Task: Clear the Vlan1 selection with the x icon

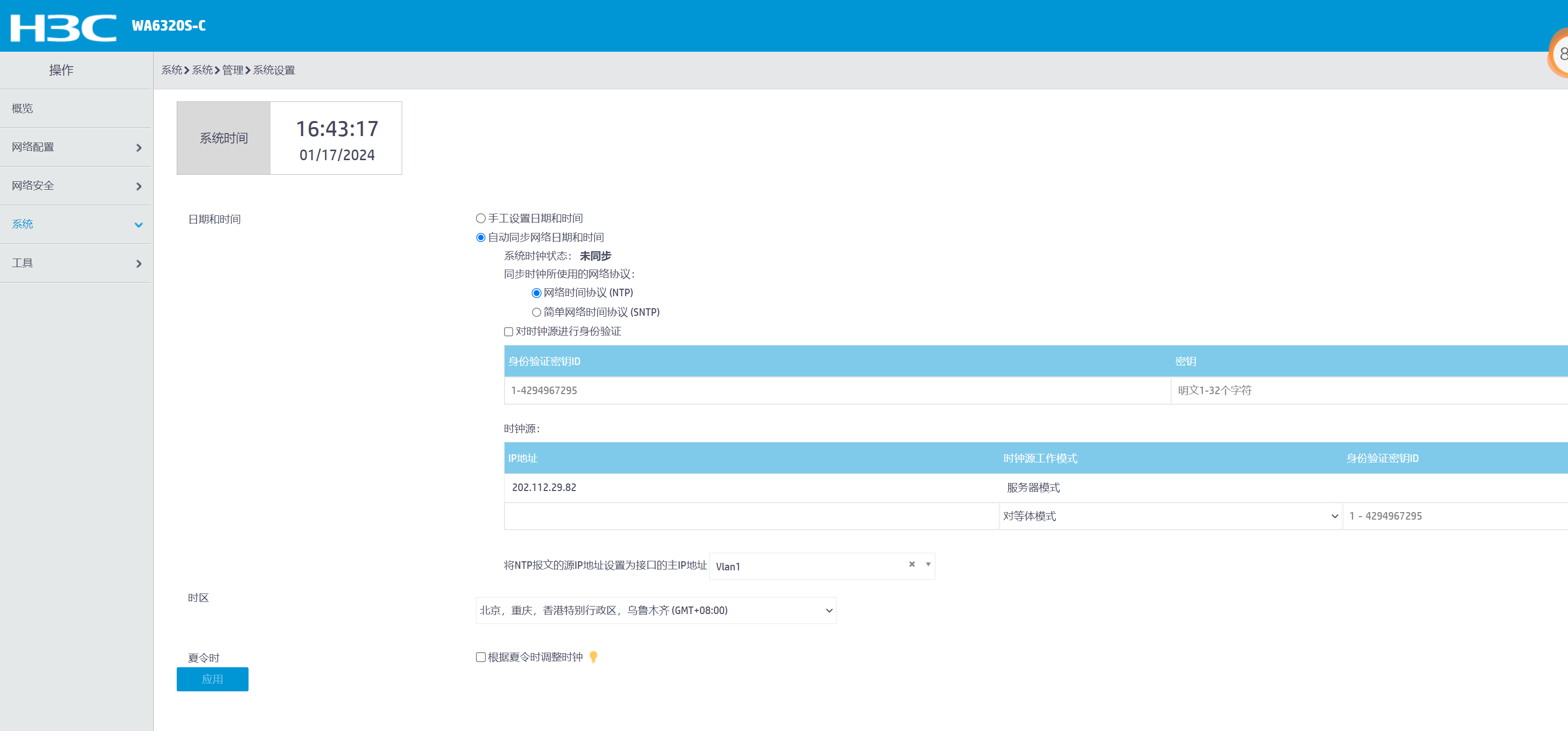Action: (x=912, y=564)
